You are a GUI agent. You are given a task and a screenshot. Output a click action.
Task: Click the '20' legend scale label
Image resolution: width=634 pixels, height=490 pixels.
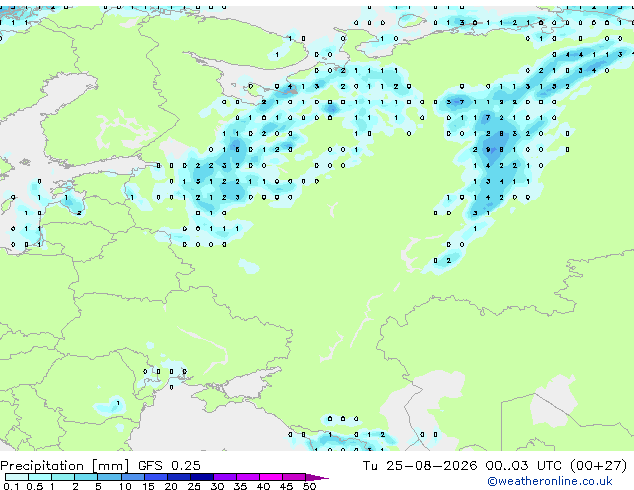[171, 486]
